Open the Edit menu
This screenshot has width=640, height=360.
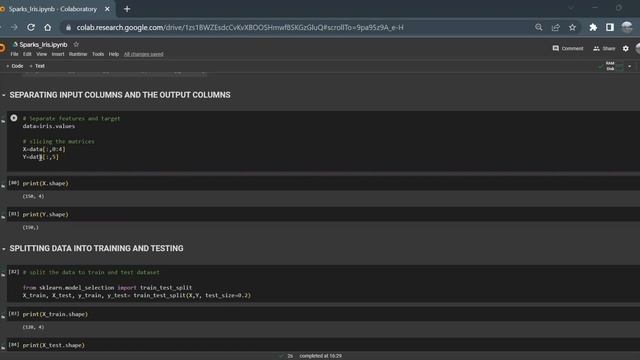click(27, 54)
